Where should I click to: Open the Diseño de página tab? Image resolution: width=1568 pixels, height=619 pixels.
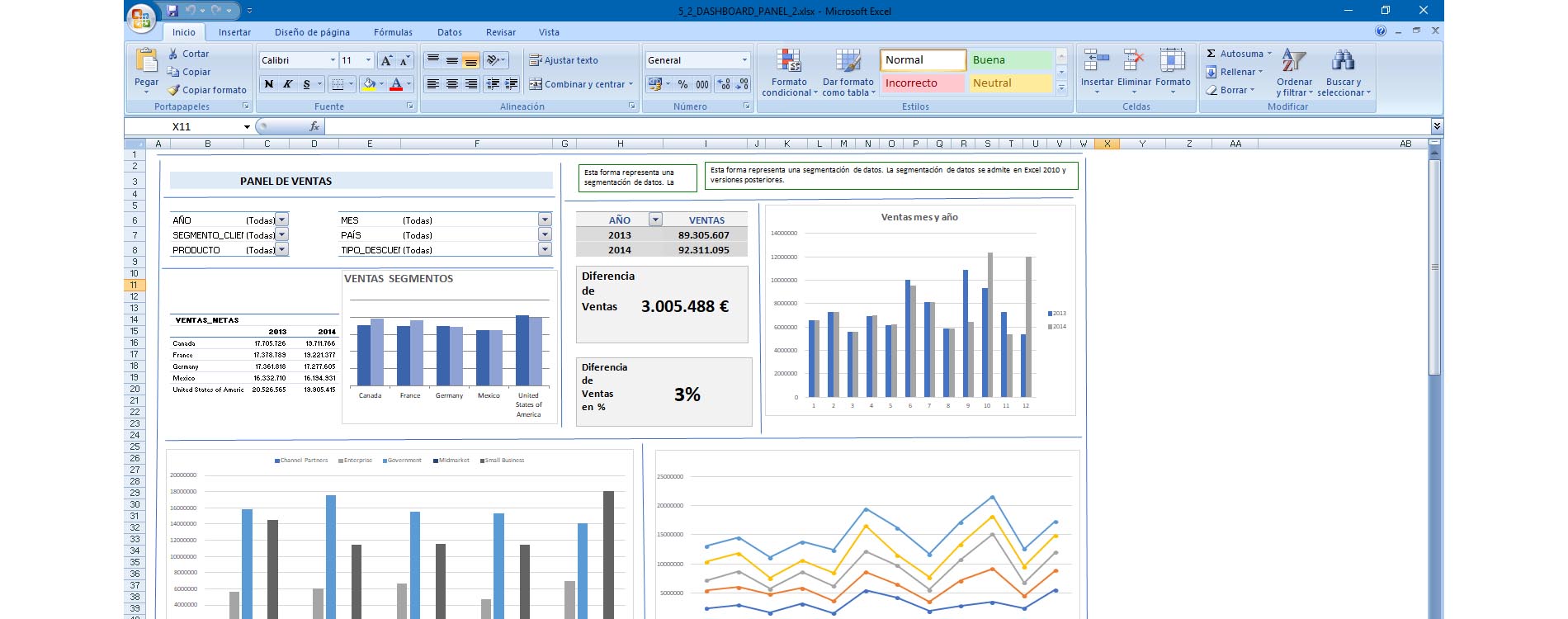point(312,32)
